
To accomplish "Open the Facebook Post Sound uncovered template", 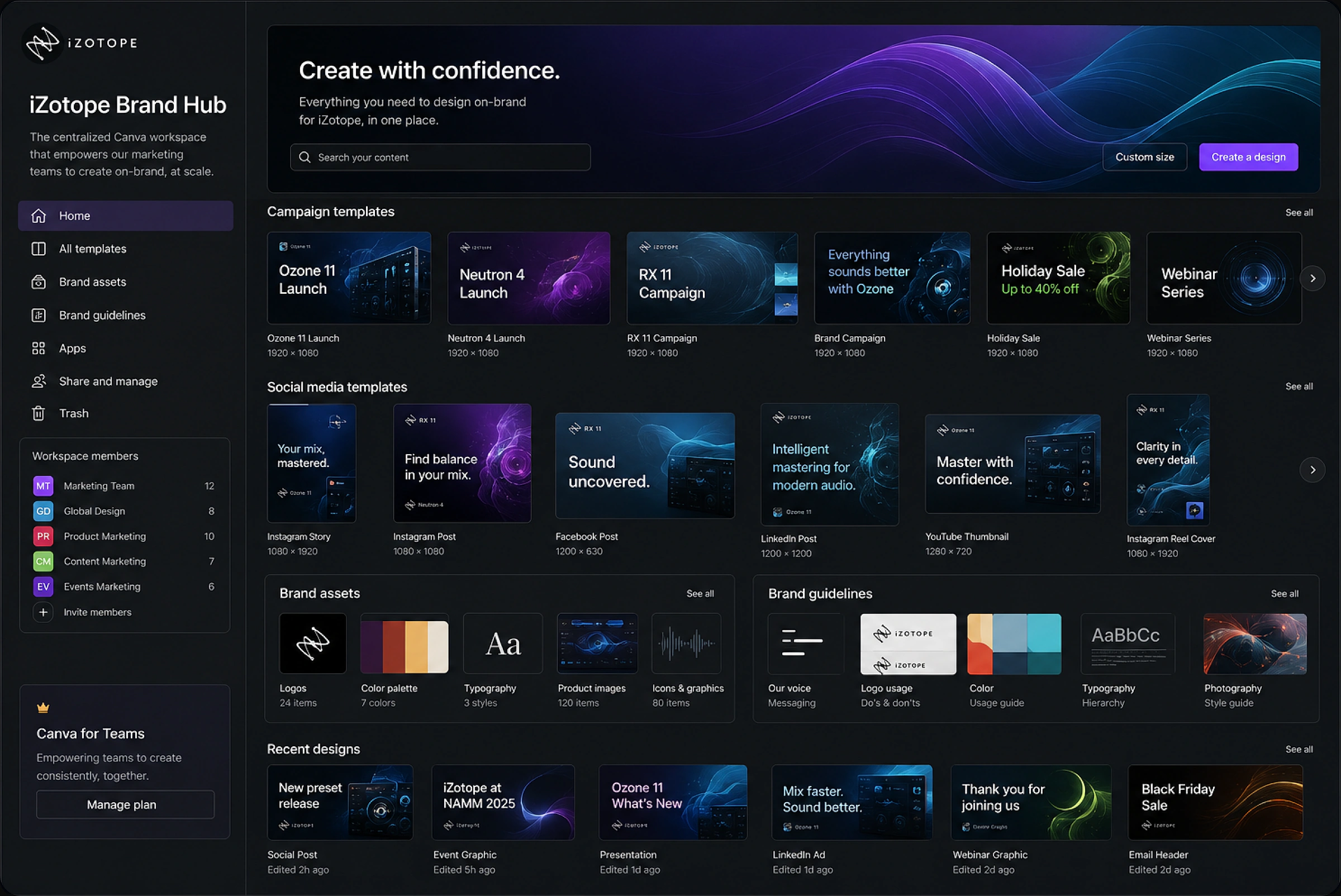I will point(645,466).
